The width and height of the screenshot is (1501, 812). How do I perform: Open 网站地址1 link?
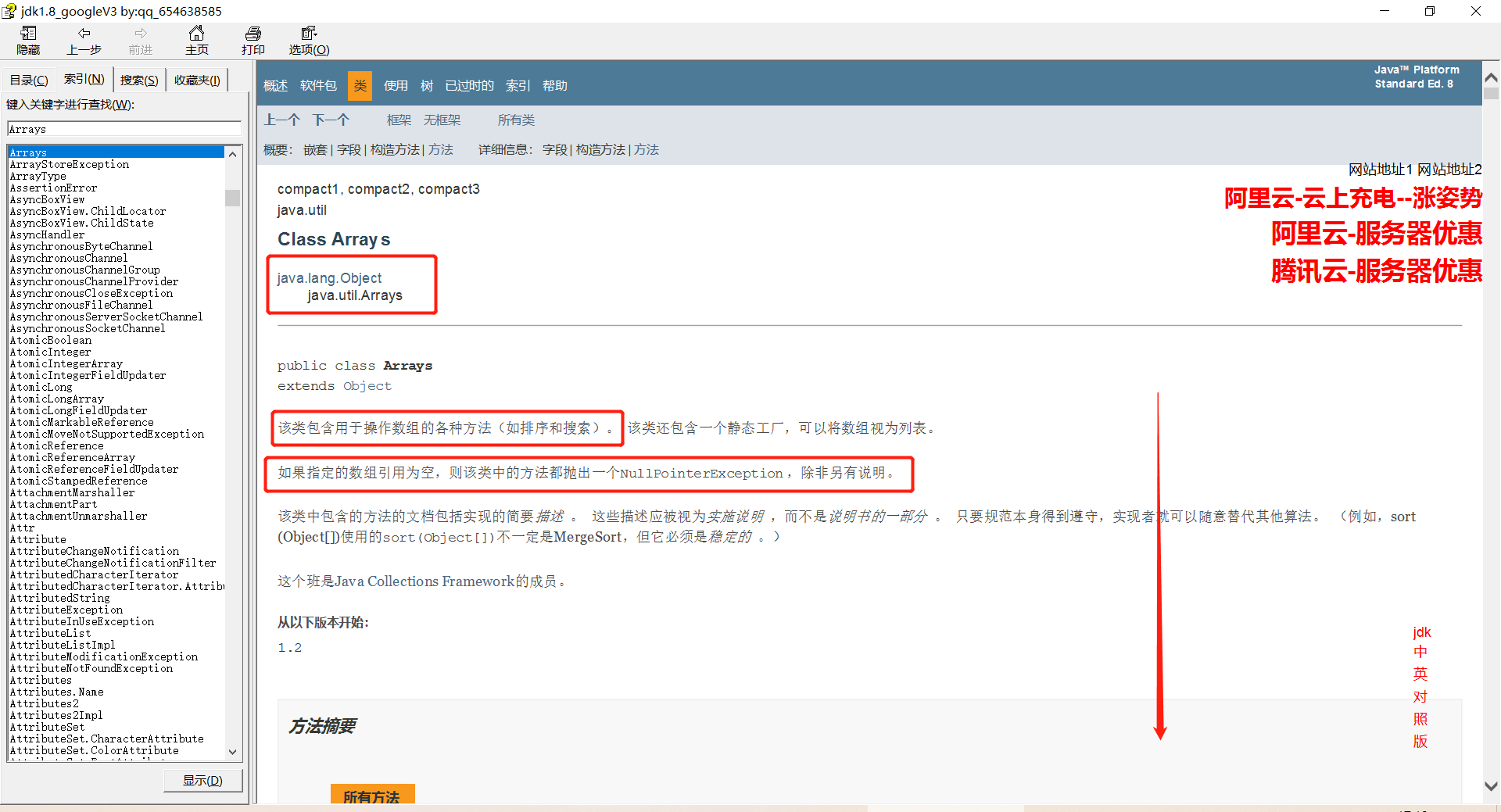click(x=1381, y=170)
